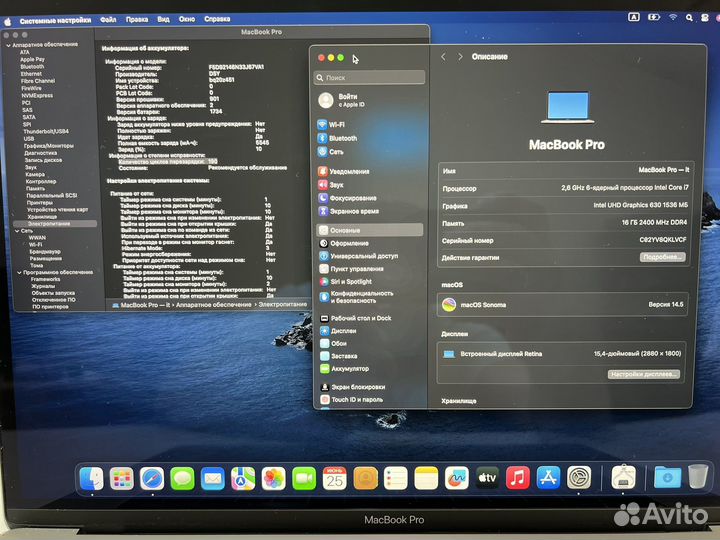Screen dimensions: 720x540
Task: Open Заставка settings in sidebar
Action: tap(338, 356)
